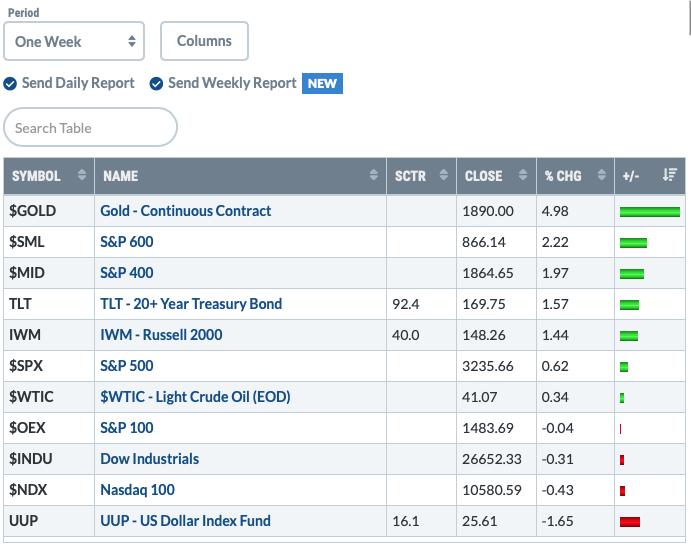The image size is (691, 546).
Task: Open UUP - US Dollar Index Fund link
Action: pyautogui.click(x=186, y=520)
